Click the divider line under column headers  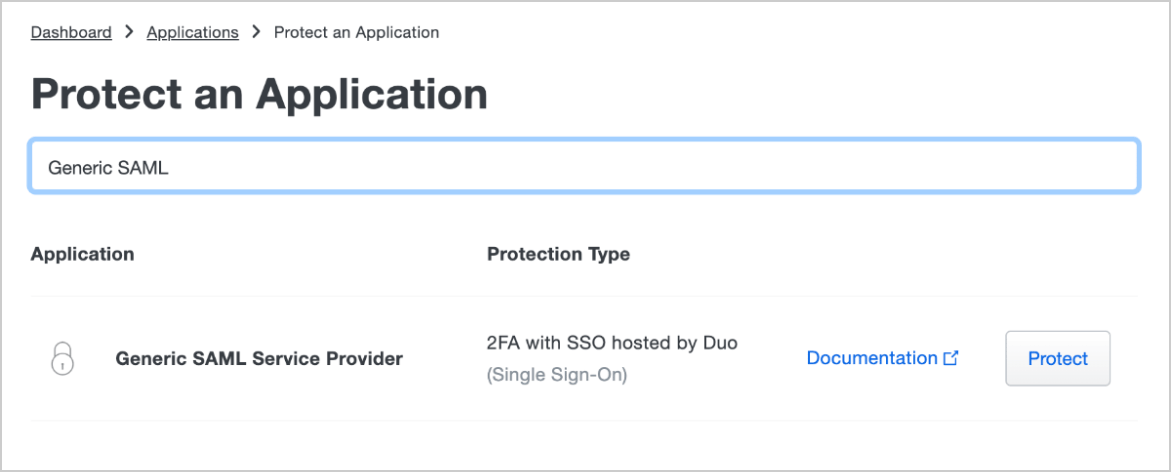[584, 296]
